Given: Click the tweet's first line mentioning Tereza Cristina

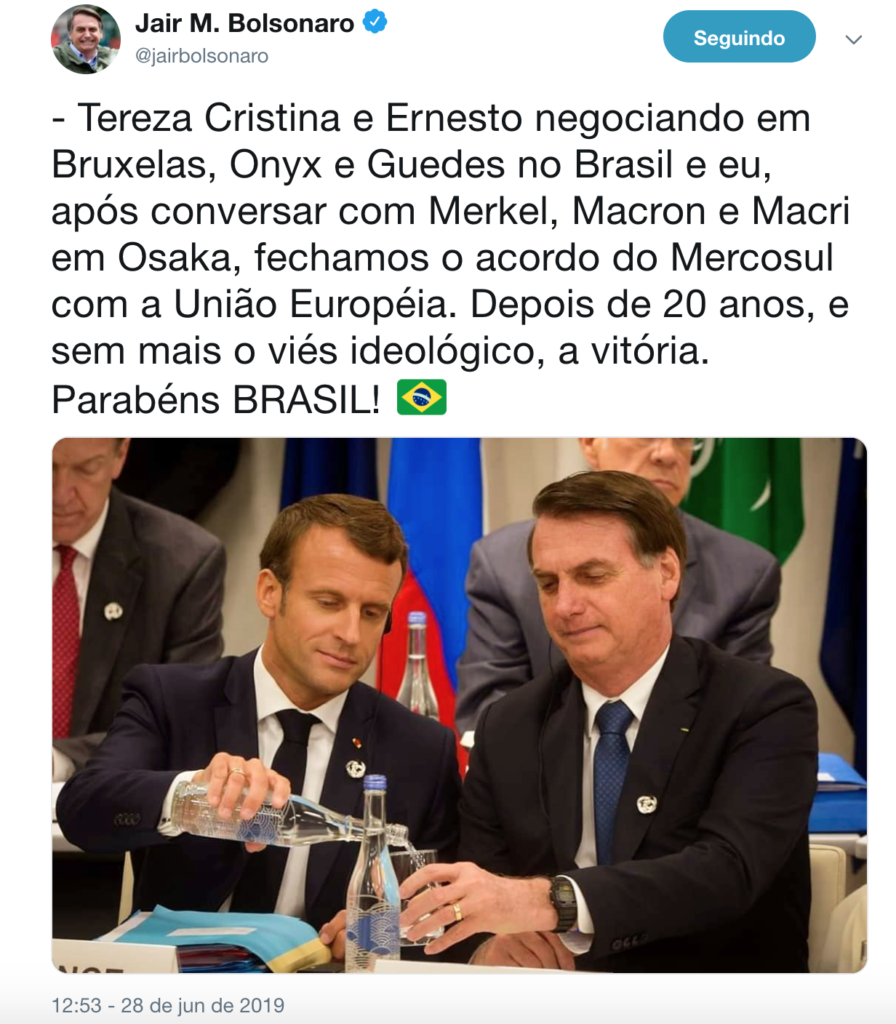Looking at the screenshot, I should pos(431,118).
